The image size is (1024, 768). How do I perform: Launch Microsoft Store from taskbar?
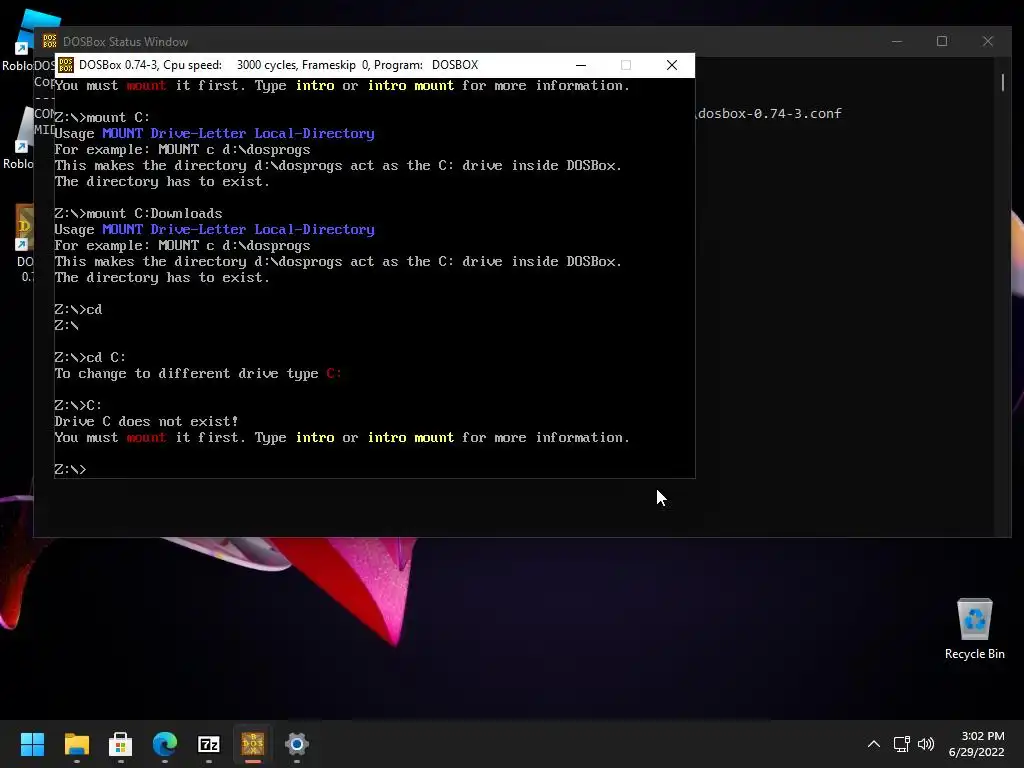click(x=120, y=743)
